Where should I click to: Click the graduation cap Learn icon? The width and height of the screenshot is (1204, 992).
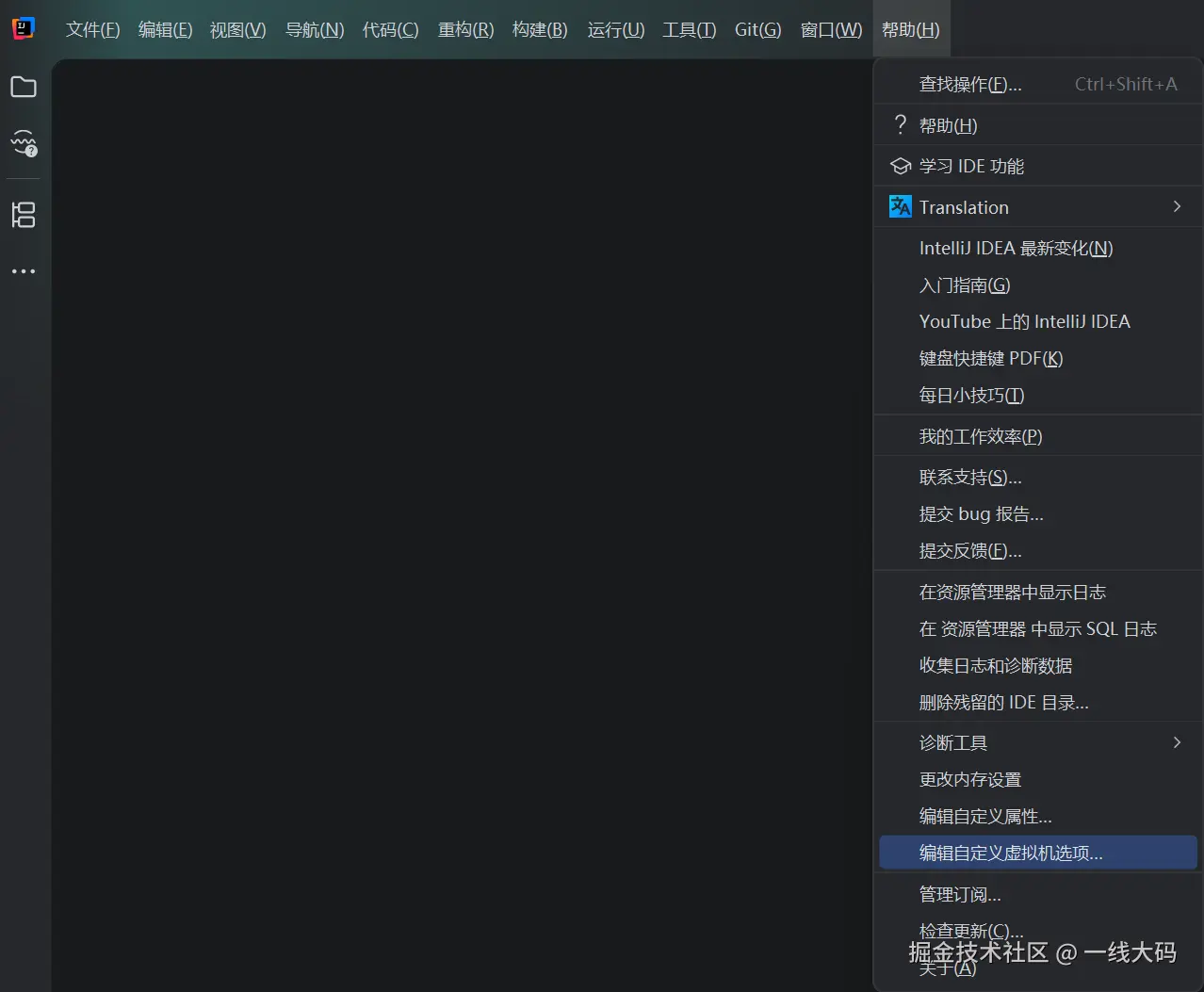[x=901, y=167]
